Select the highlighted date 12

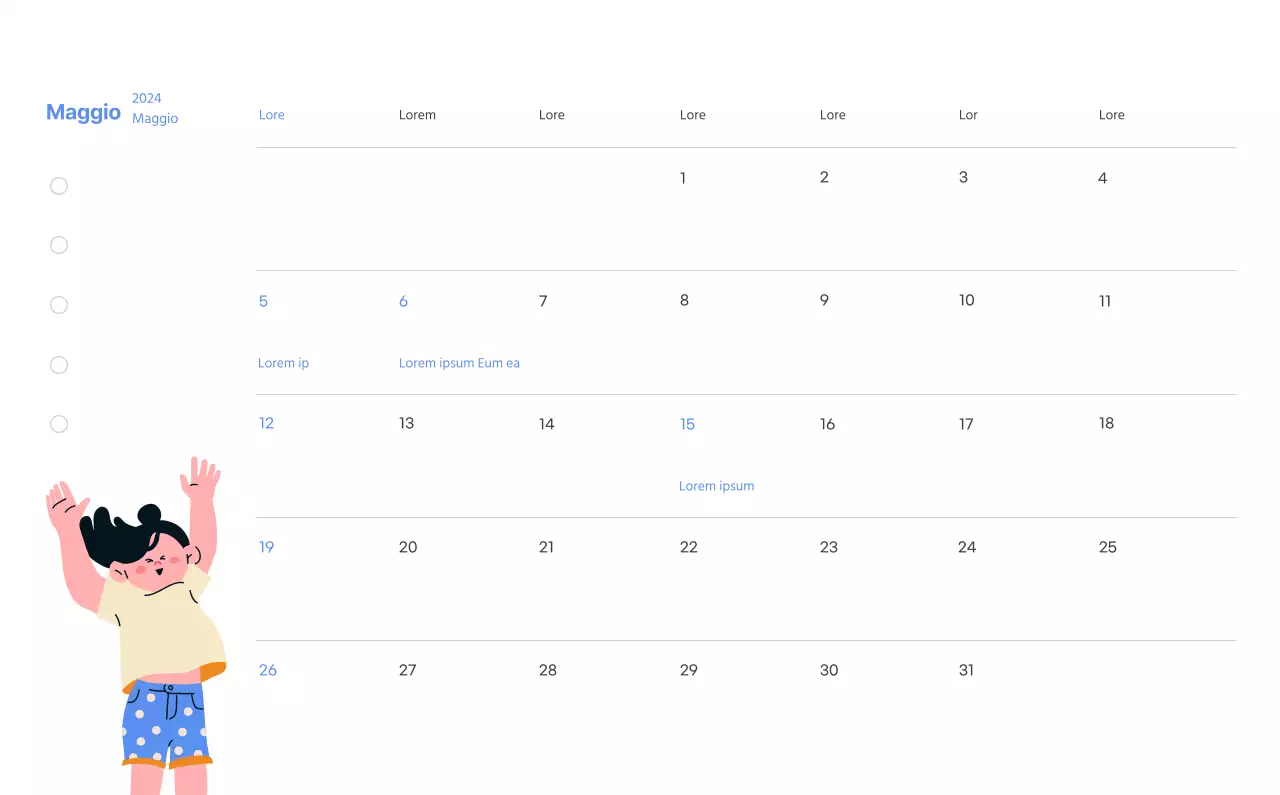[x=266, y=423]
